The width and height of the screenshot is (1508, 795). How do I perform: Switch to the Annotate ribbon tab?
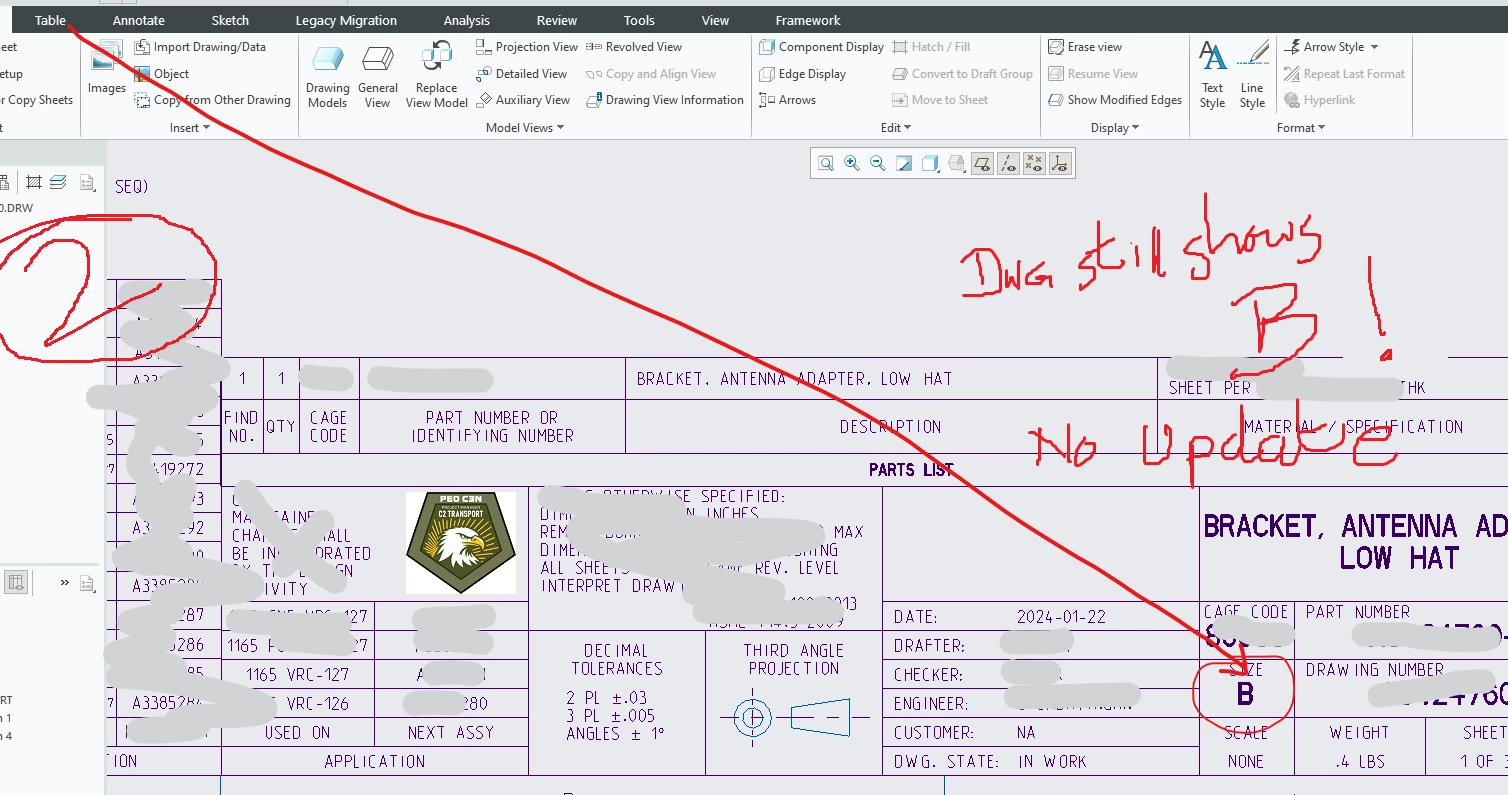coord(139,20)
